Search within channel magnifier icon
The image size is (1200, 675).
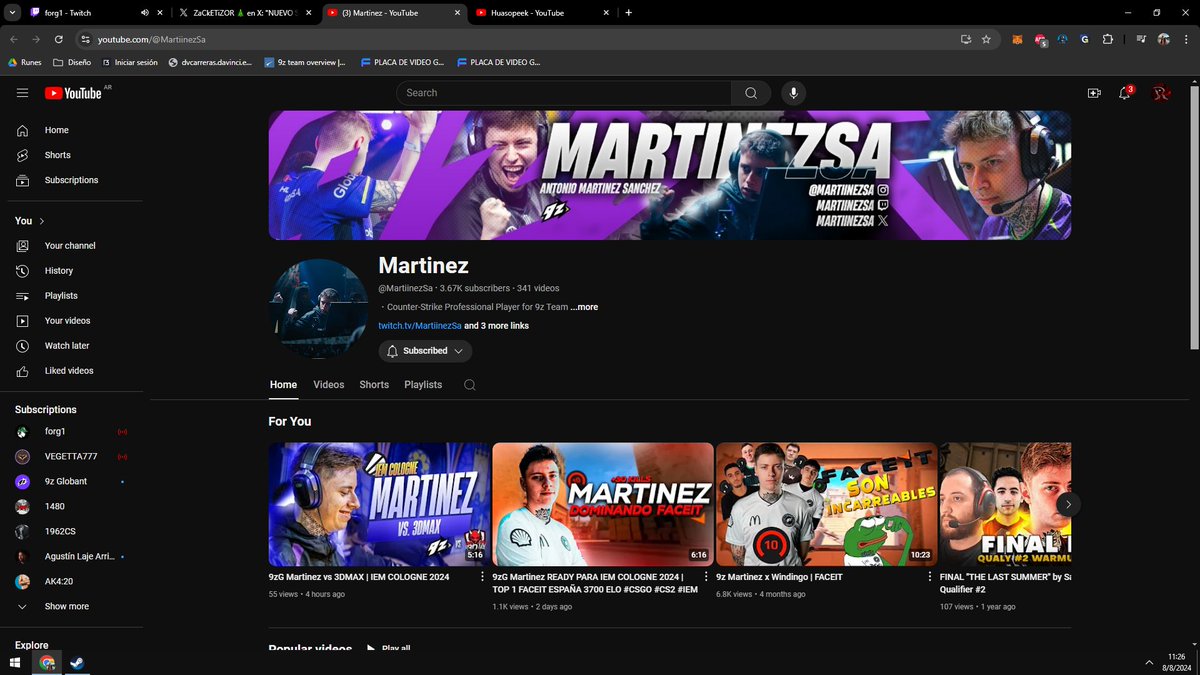pos(470,385)
